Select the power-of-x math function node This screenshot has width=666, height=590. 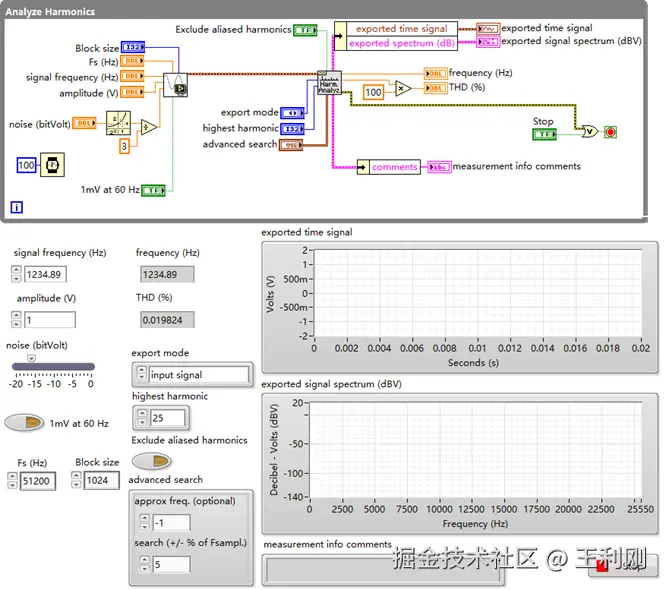tap(118, 123)
